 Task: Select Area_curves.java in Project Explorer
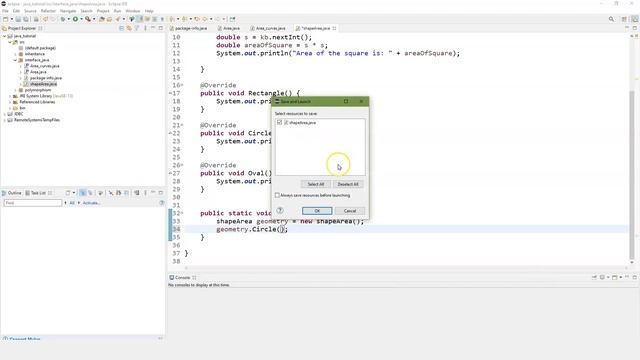(44, 66)
